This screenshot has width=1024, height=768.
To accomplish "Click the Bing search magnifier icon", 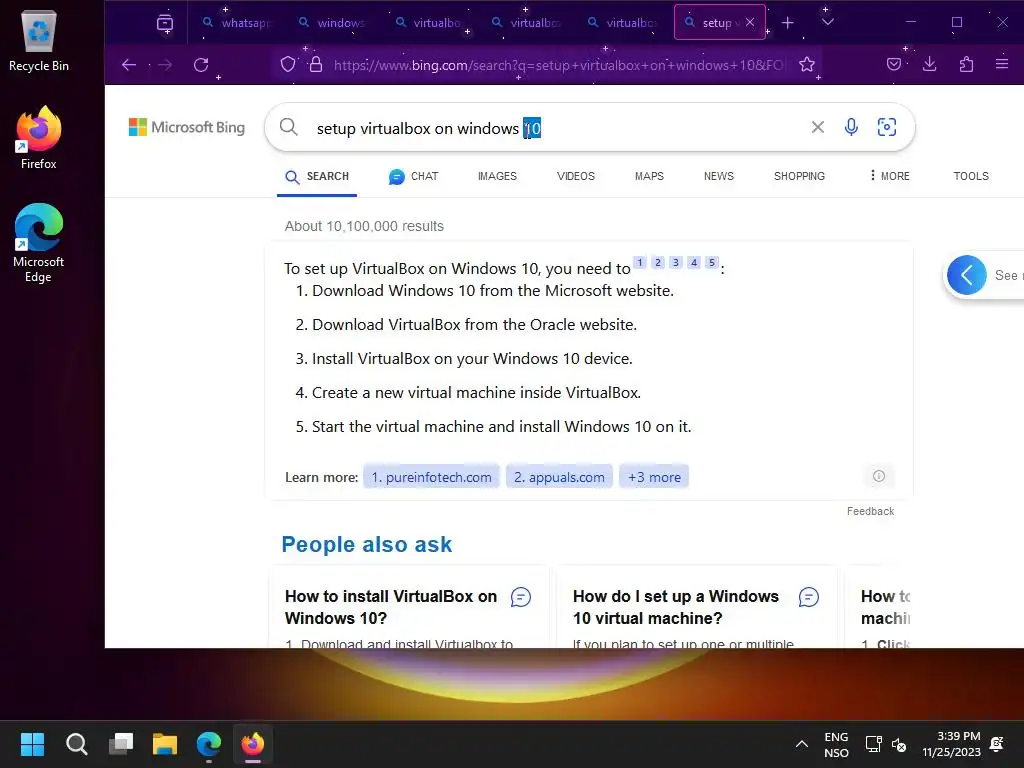I will (289, 127).
